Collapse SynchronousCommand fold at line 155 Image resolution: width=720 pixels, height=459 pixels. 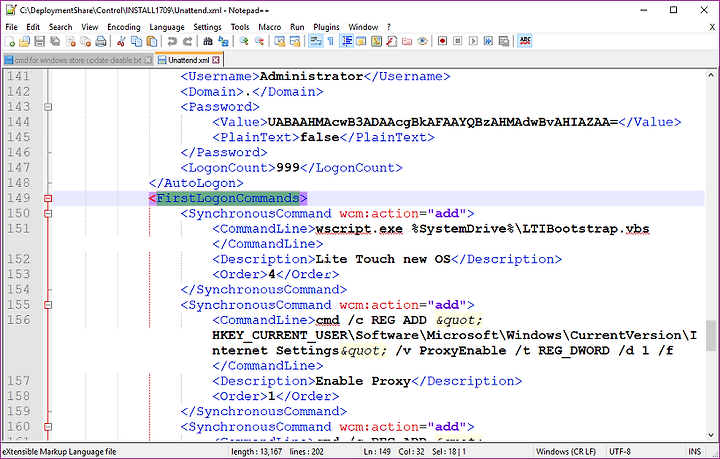48,305
